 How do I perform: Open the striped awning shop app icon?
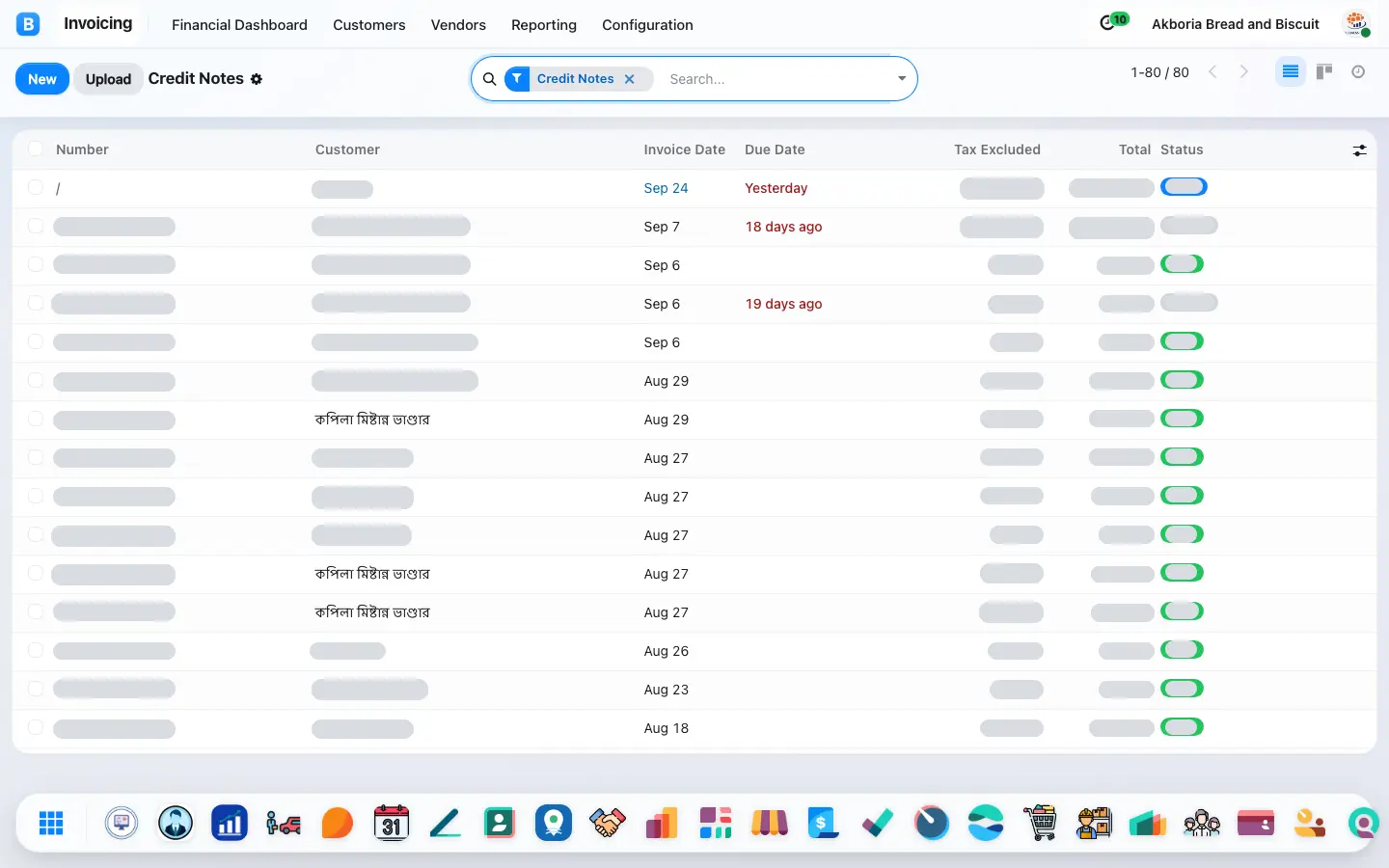click(770, 823)
